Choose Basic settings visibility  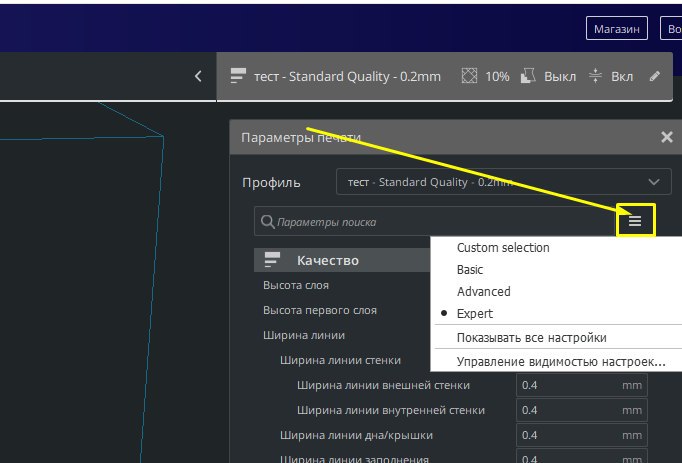pyautogui.click(x=470, y=270)
